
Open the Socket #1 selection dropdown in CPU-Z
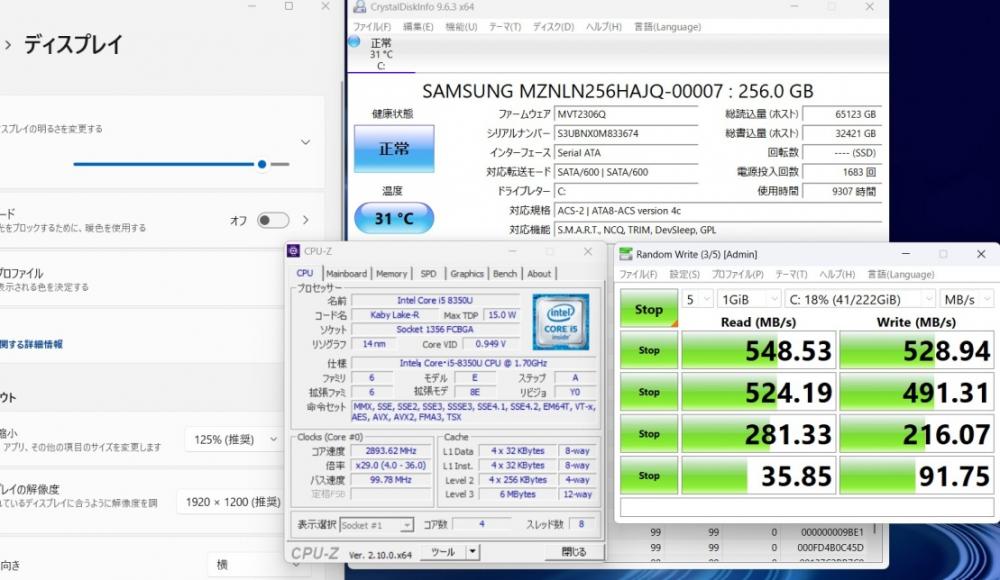tap(376, 525)
